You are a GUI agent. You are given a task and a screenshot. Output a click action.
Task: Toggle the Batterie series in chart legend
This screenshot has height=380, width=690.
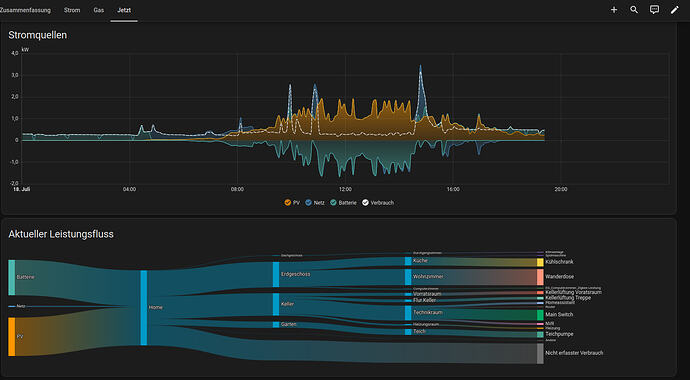(x=343, y=203)
